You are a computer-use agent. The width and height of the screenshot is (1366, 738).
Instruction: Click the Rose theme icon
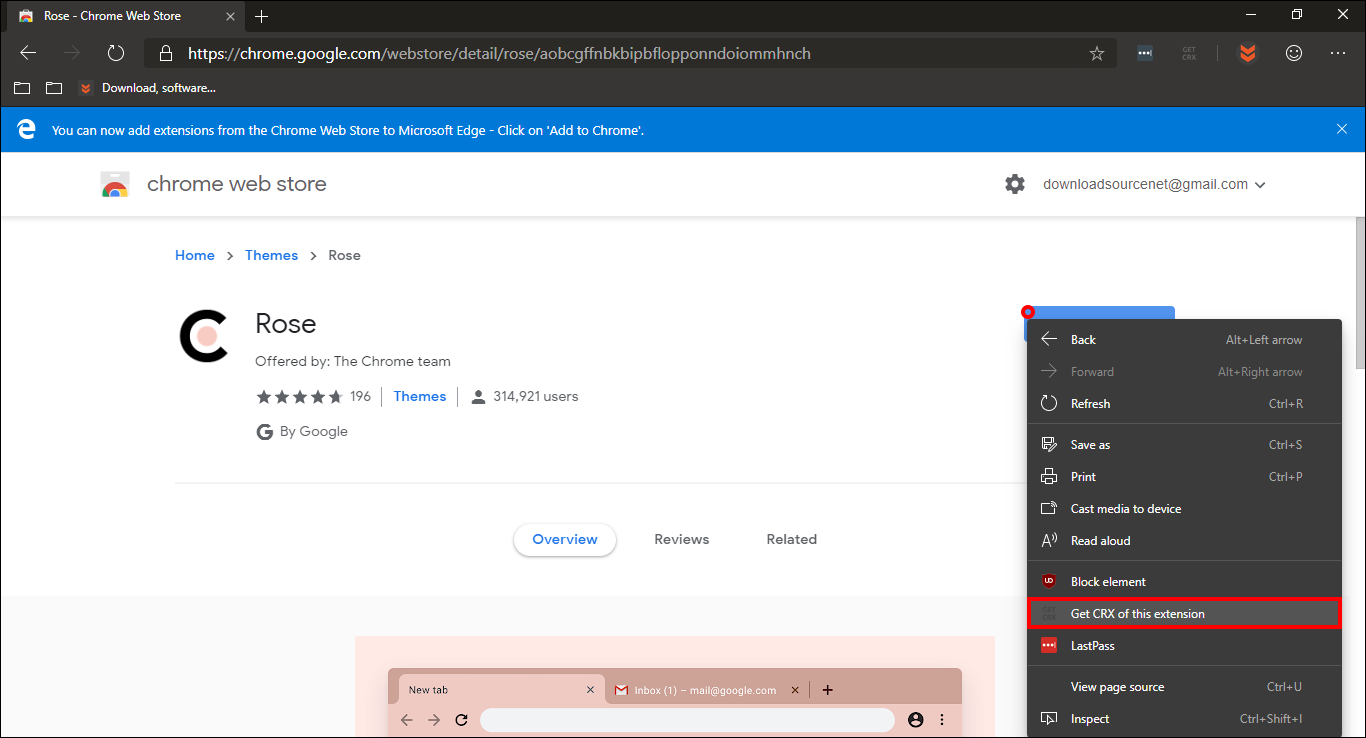[206, 335]
